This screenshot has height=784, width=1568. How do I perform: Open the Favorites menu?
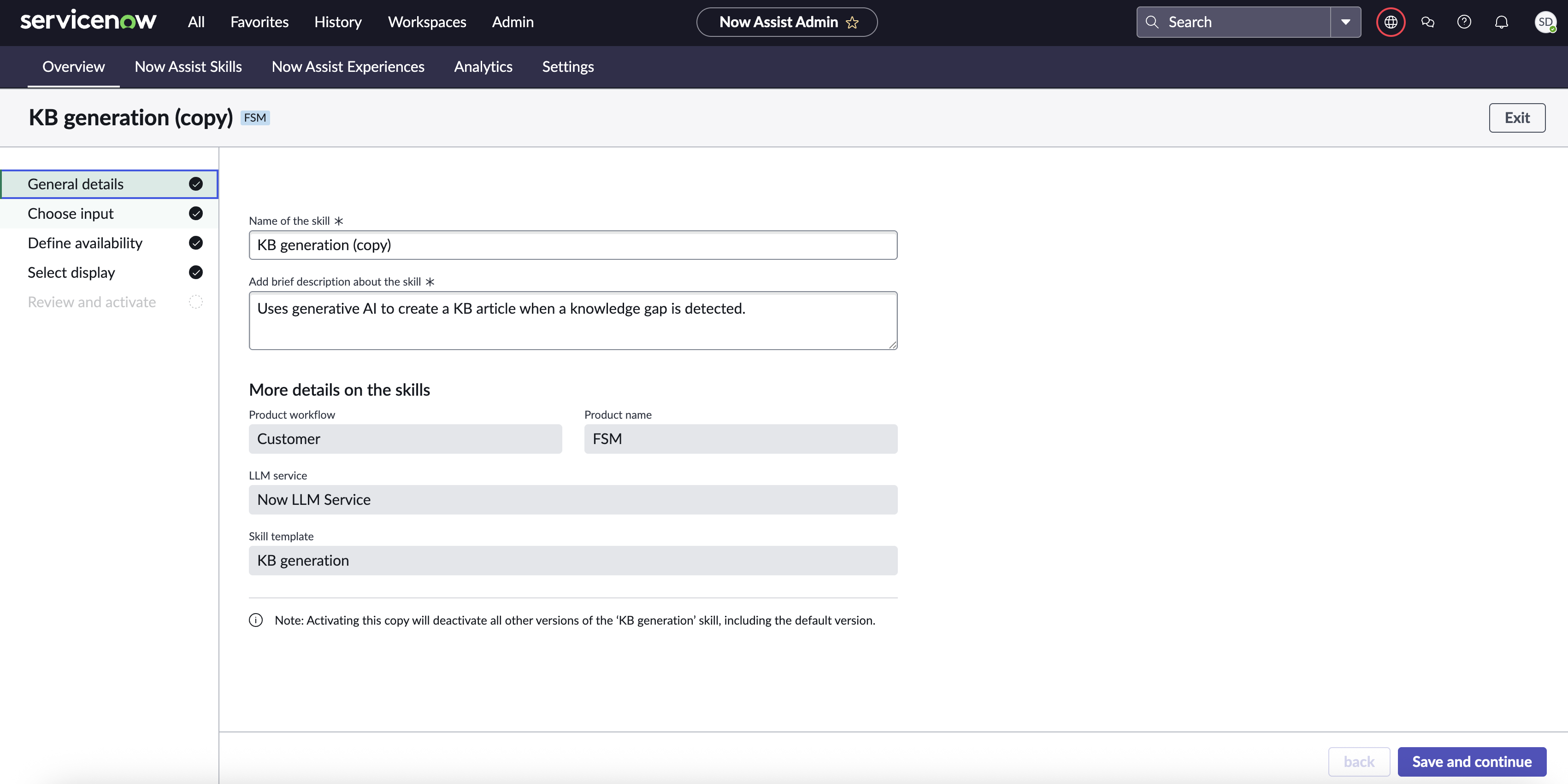pyautogui.click(x=259, y=22)
